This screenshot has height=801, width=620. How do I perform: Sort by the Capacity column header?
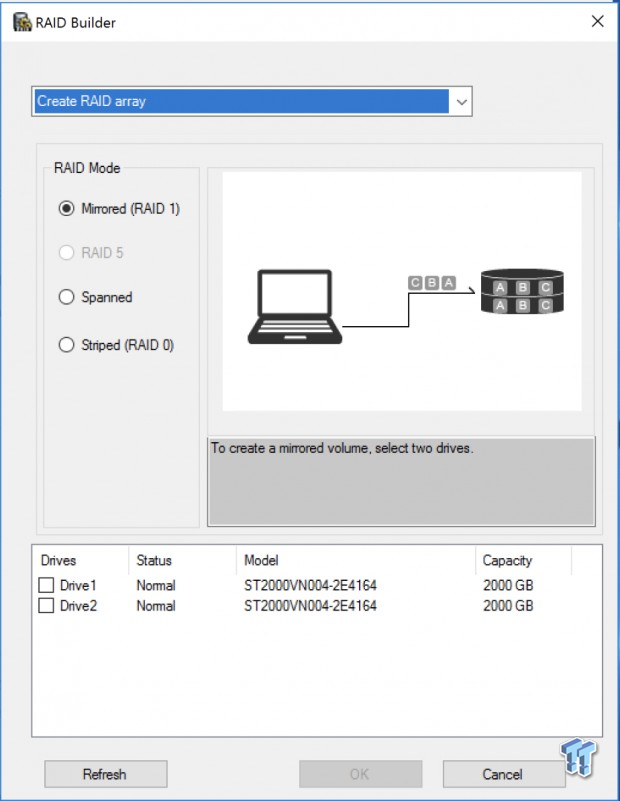[x=507, y=560]
